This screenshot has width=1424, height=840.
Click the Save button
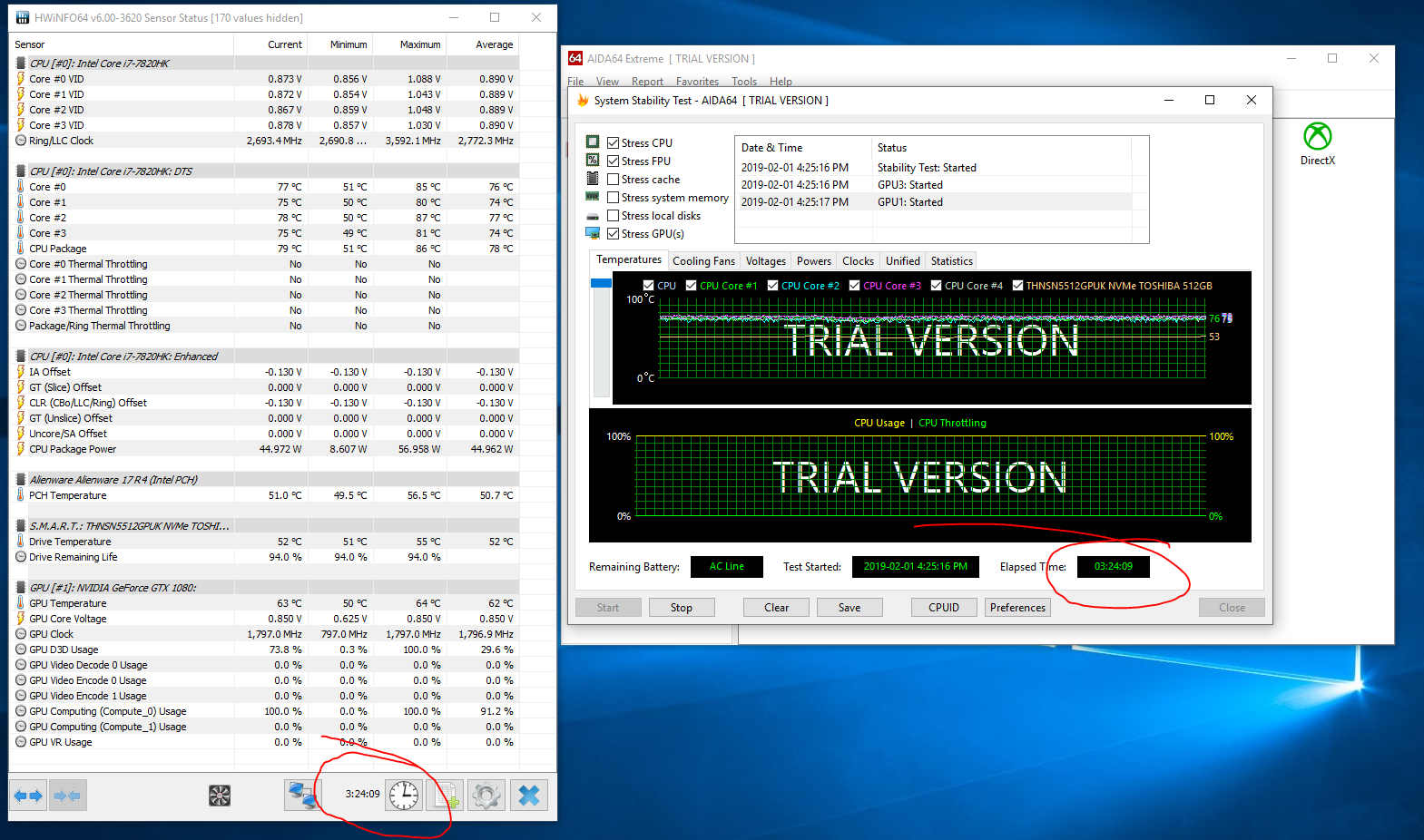849,608
